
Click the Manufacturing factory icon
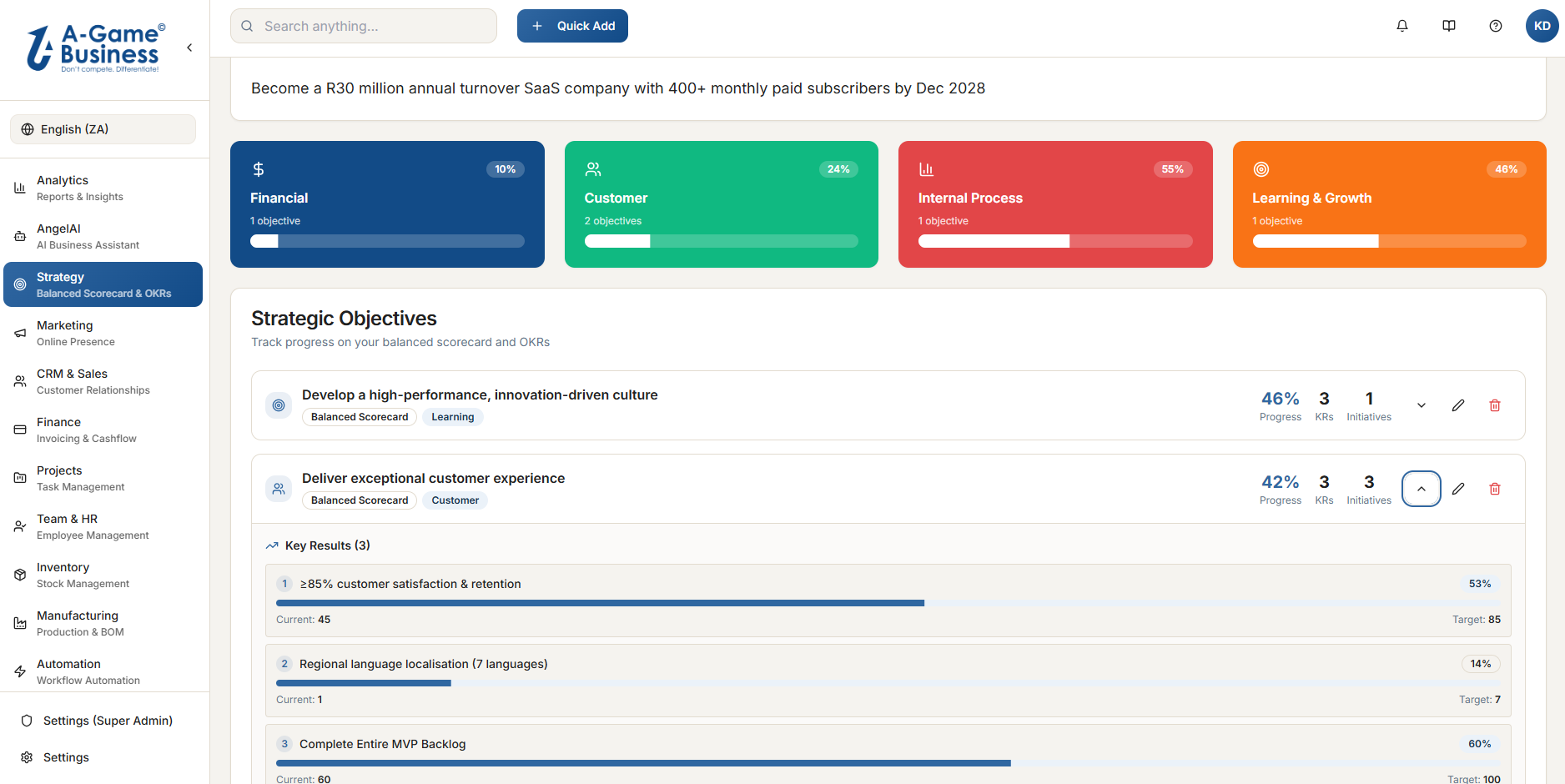click(x=20, y=624)
